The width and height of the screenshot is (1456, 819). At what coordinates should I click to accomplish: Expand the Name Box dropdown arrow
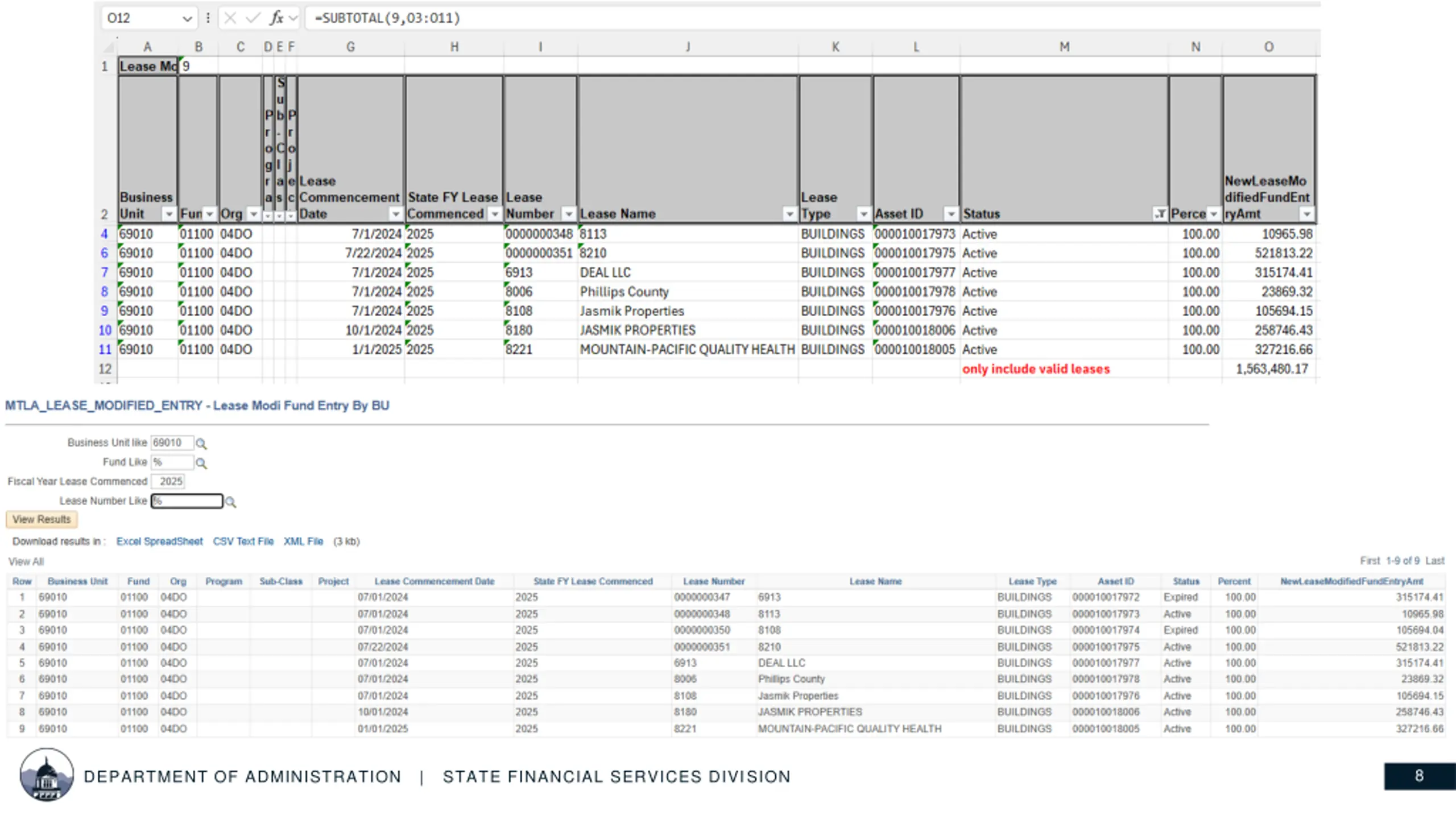click(x=187, y=19)
